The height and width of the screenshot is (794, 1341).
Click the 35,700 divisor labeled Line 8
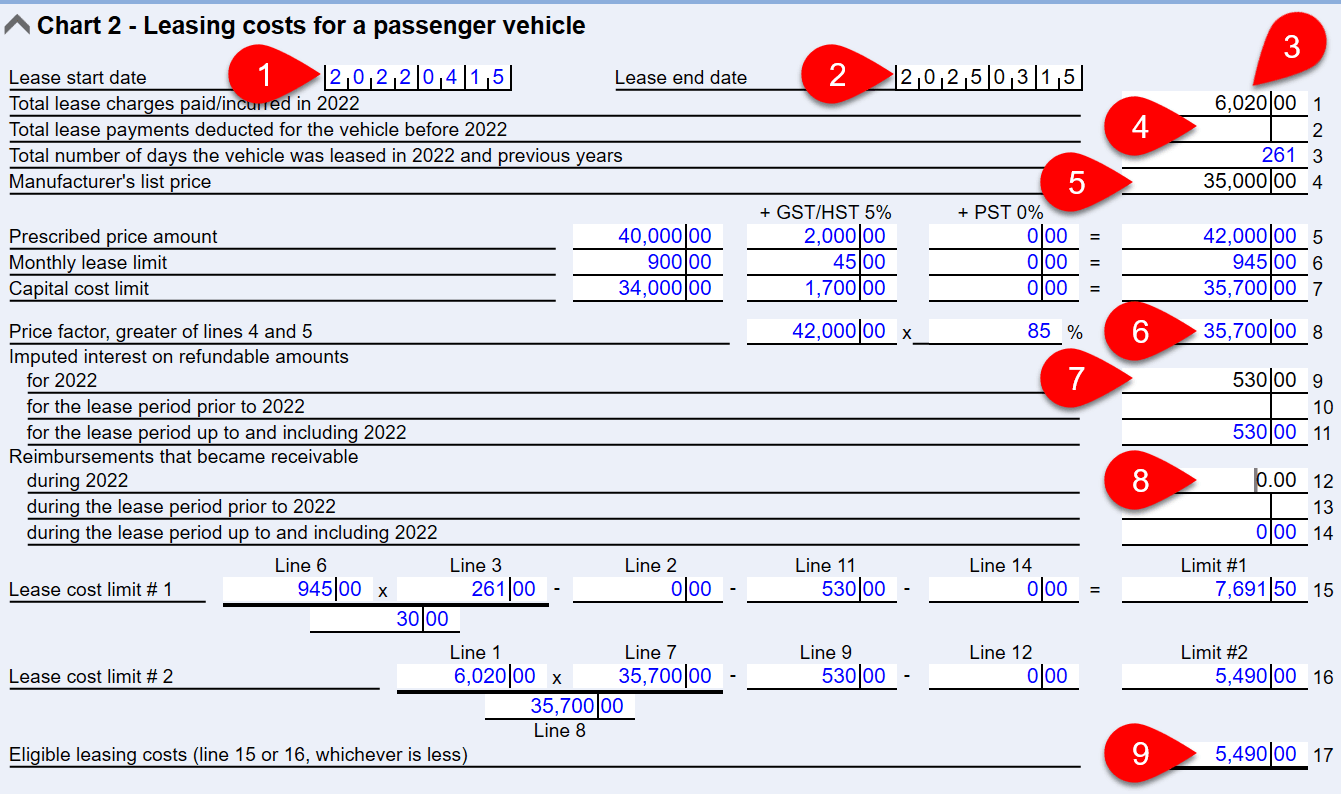pyautogui.click(x=559, y=706)
